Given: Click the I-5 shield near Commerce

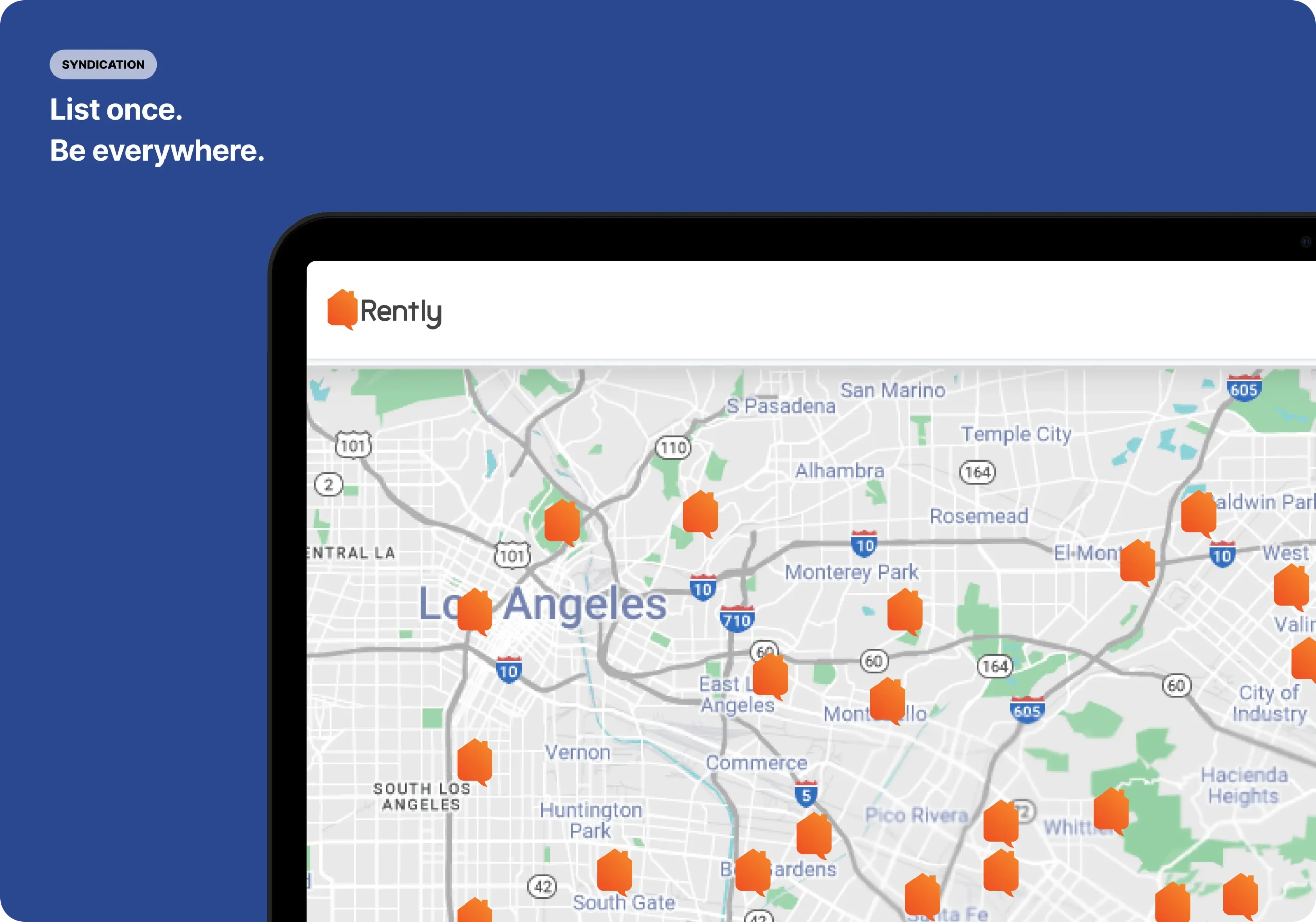Looking at the screenshot, I should pos(806,794).
